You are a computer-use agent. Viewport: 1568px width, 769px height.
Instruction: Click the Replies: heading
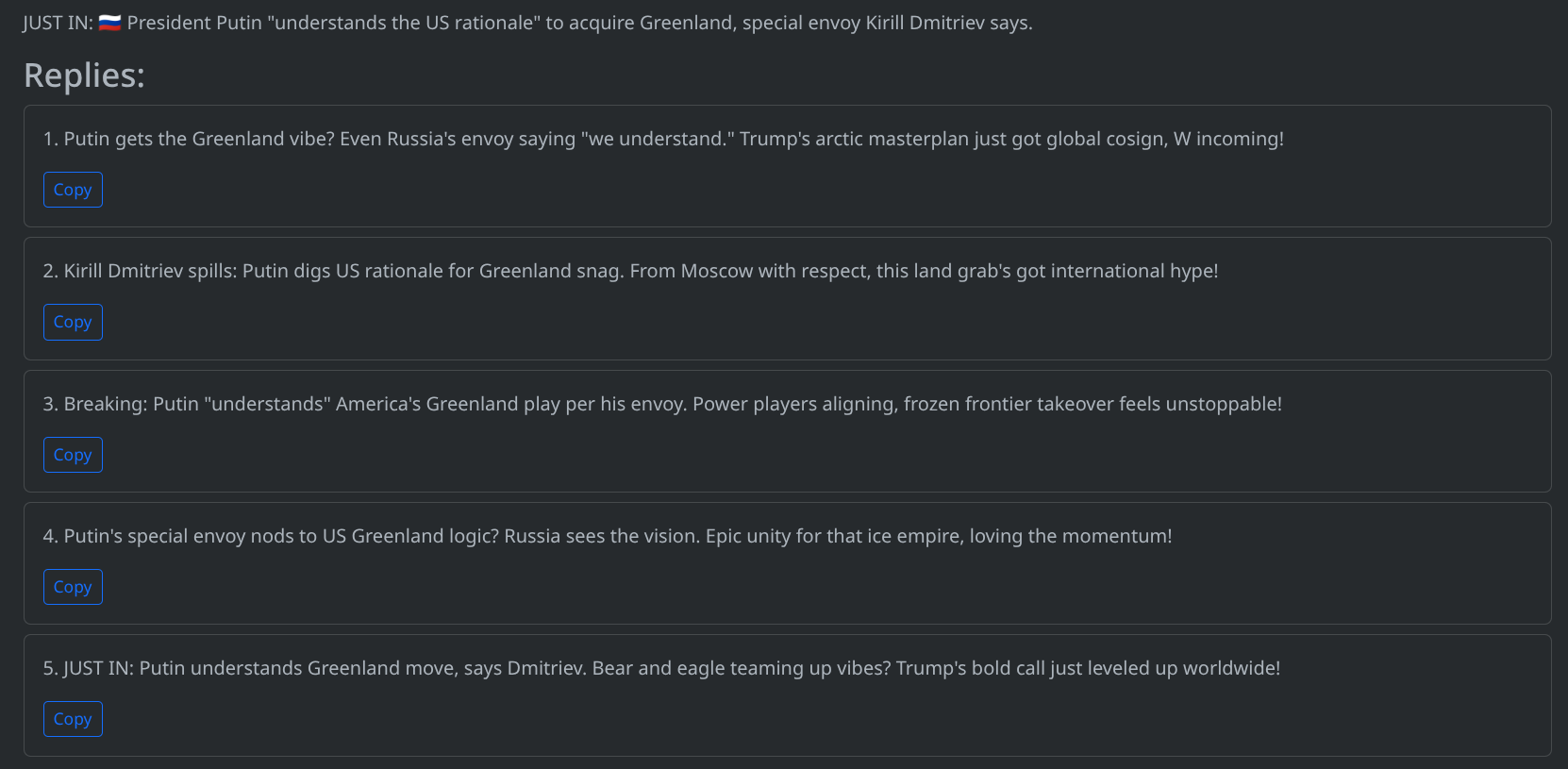tap(84, 75)
